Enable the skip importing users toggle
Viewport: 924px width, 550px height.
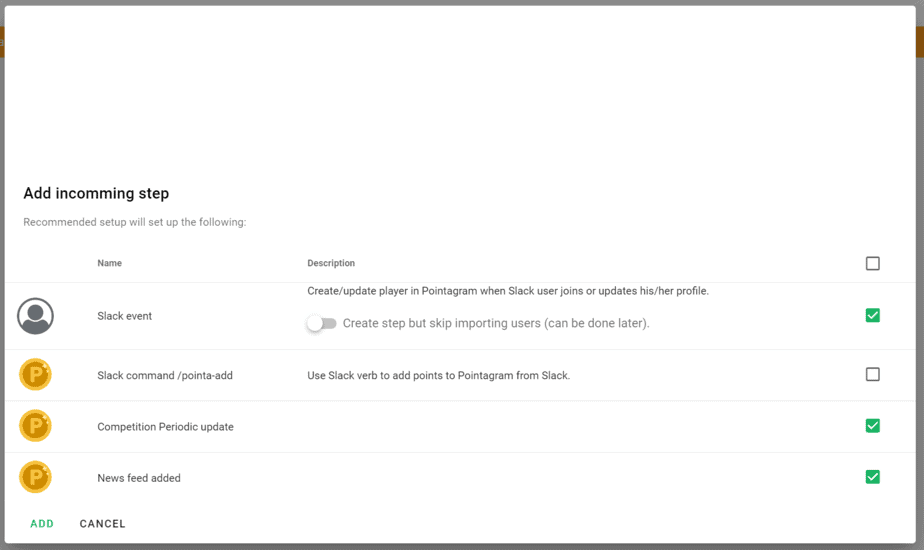321,323
